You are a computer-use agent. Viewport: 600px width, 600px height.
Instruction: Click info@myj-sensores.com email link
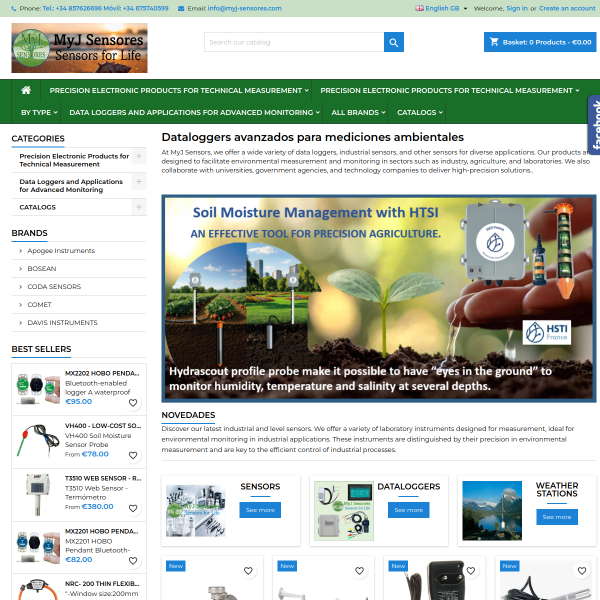245,8
